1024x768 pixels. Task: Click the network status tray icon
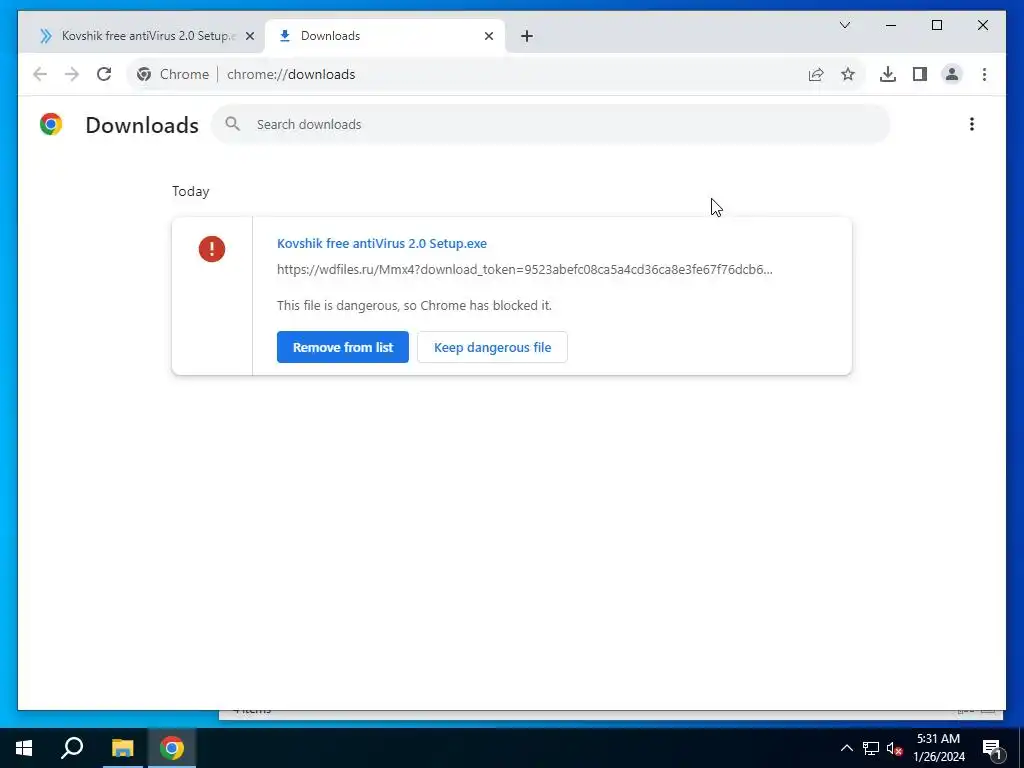871,748
